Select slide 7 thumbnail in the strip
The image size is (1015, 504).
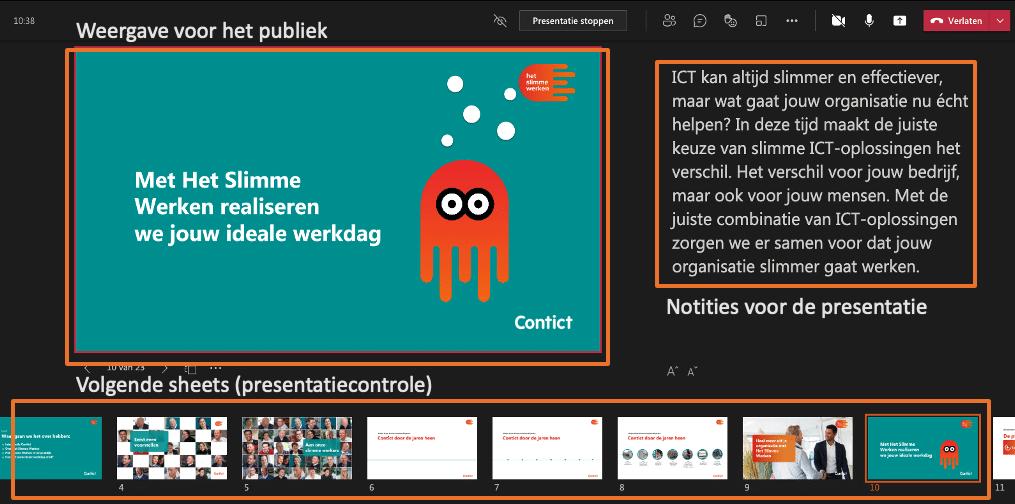547,449
